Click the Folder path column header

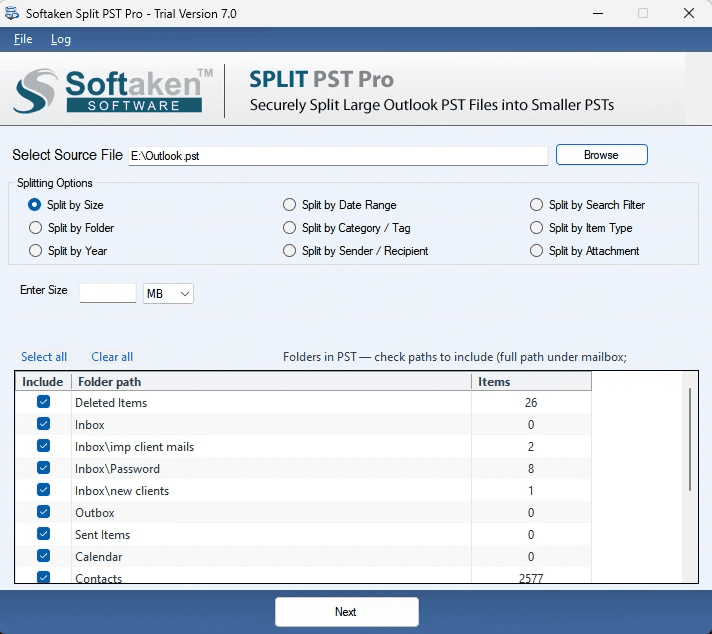tap(272, 381)
